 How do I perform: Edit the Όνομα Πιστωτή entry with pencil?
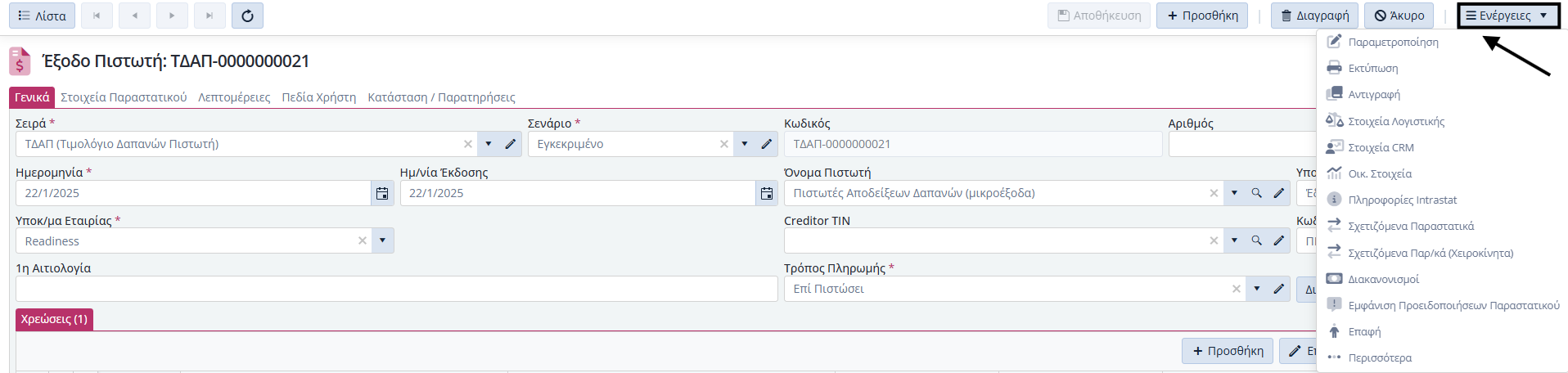(x=1279, y=193)
